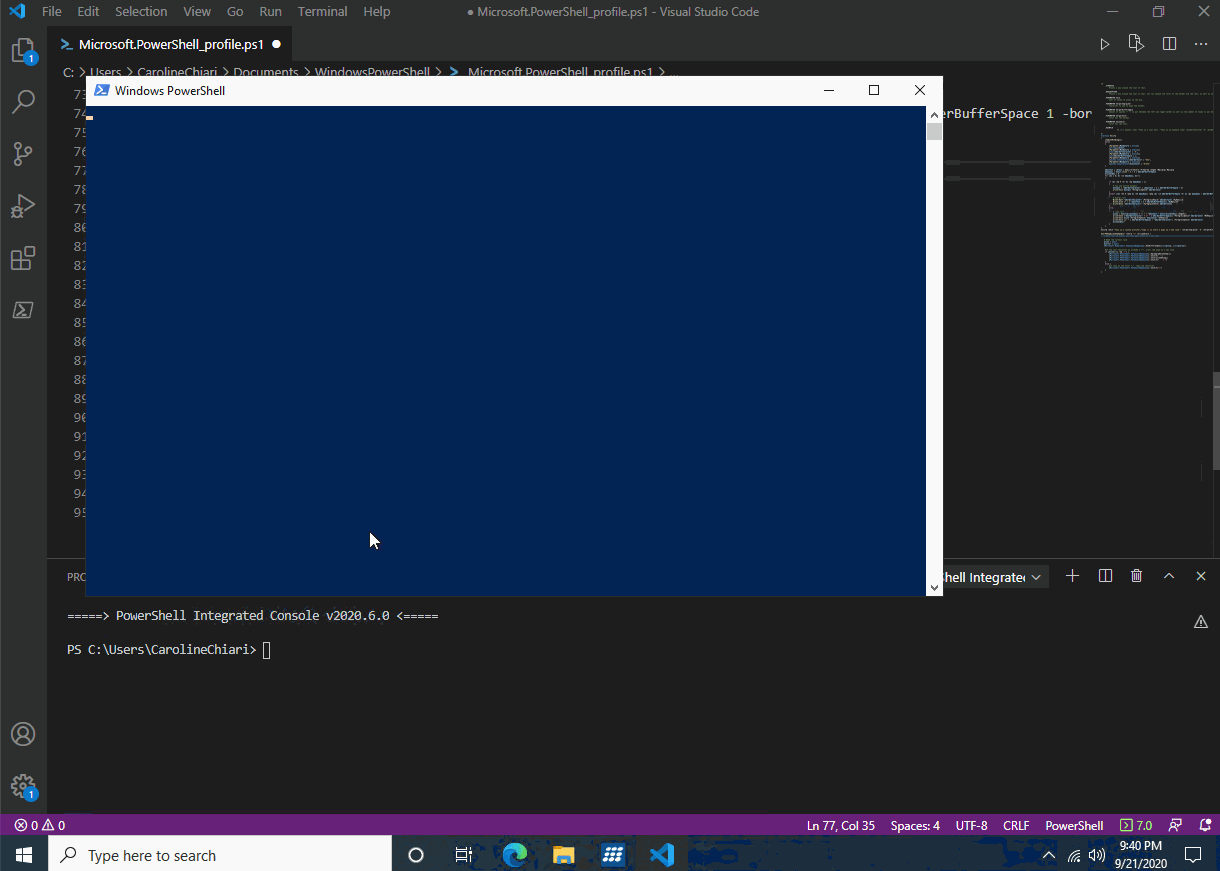Open the volume control in system tray

pos(1097,856)
